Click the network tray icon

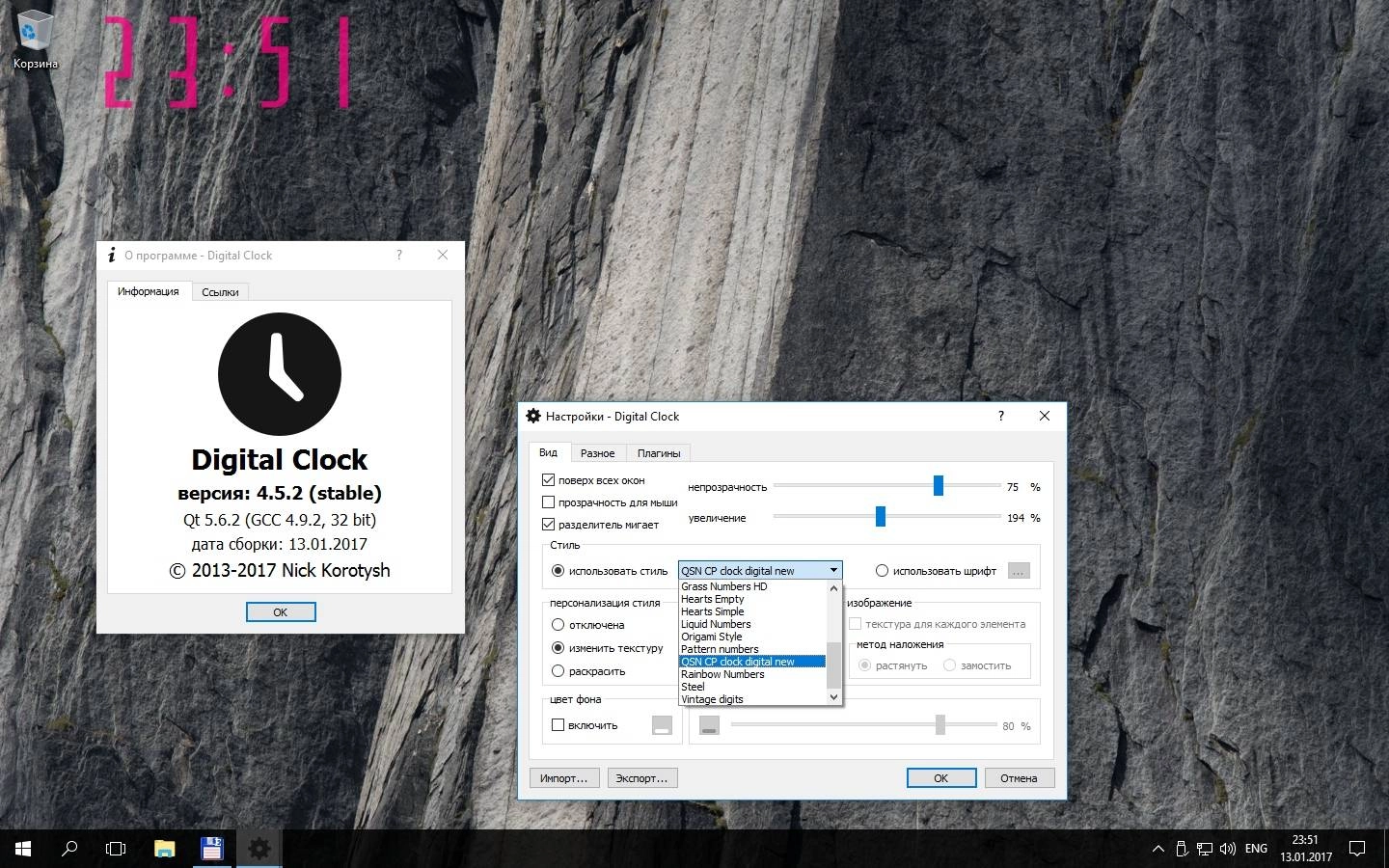click(x=1205, y=849)
